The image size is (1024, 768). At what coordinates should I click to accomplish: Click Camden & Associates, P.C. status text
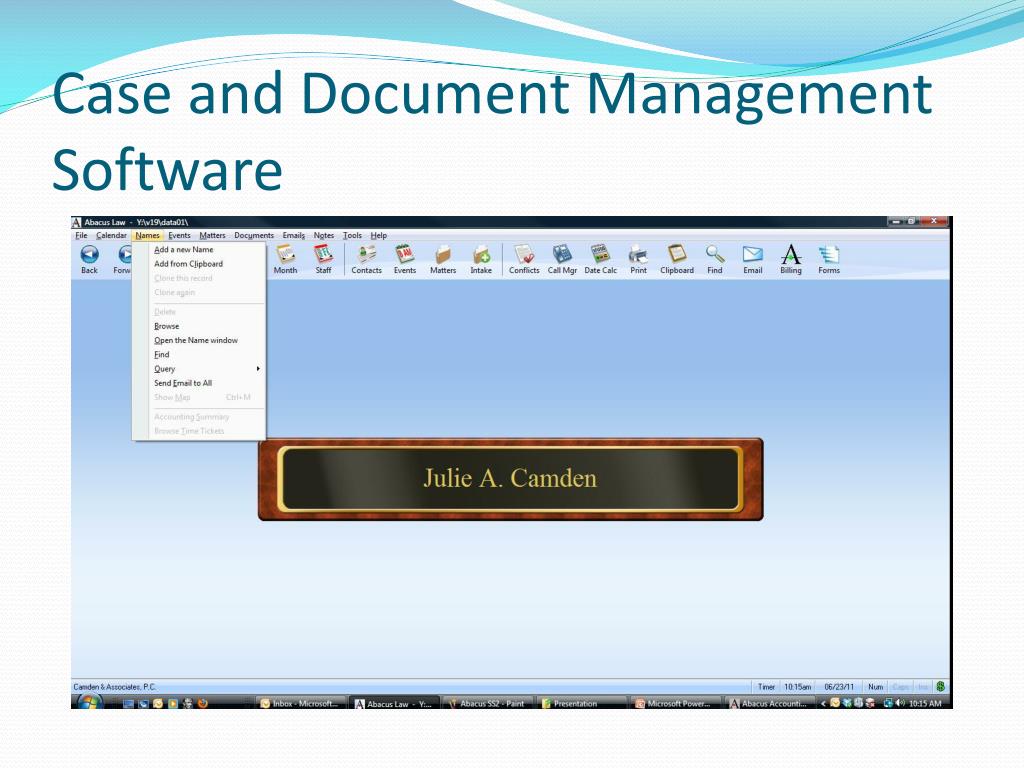(x=115, y=687)
